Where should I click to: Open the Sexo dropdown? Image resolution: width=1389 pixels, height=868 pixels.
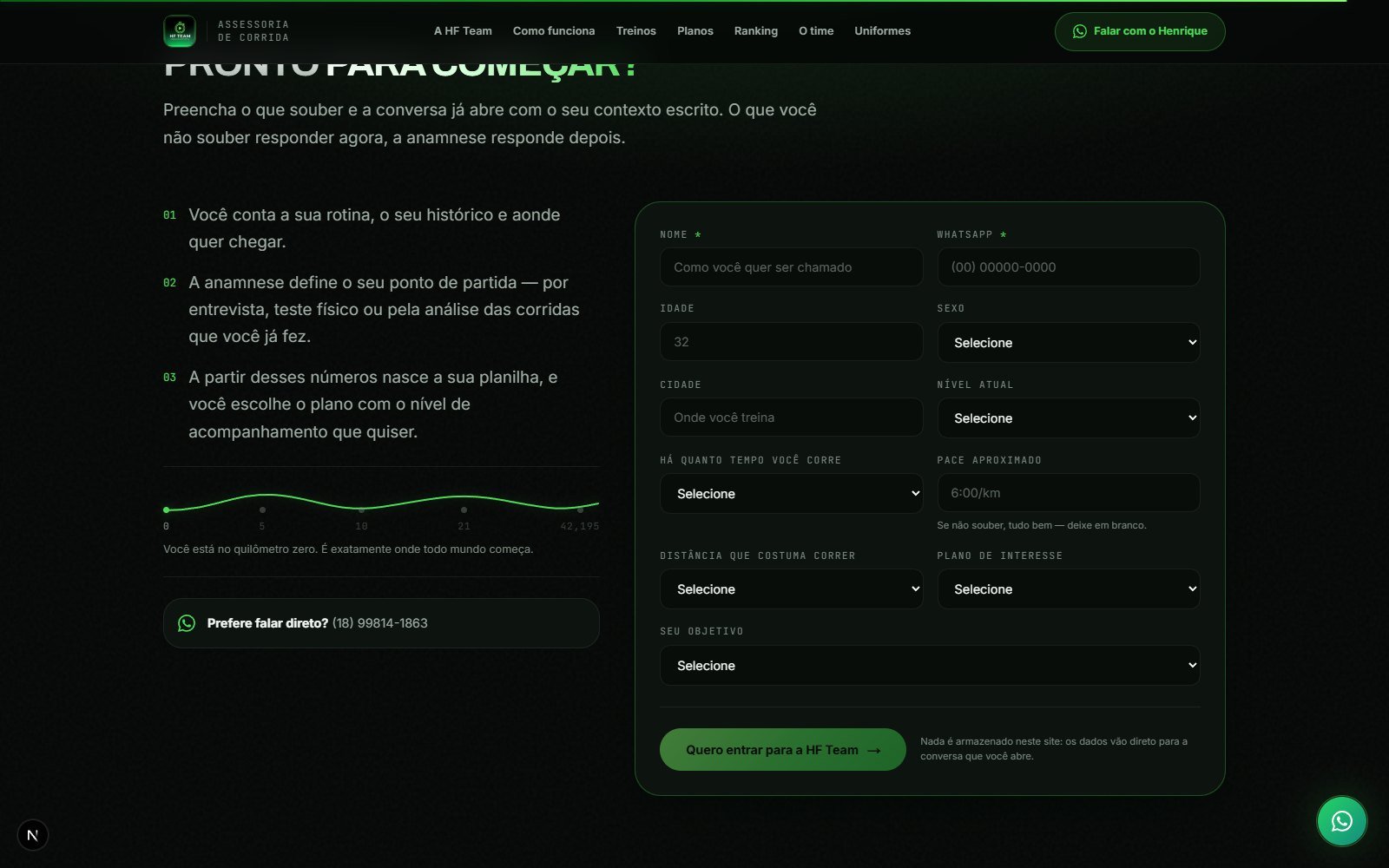click(1069, 343)
